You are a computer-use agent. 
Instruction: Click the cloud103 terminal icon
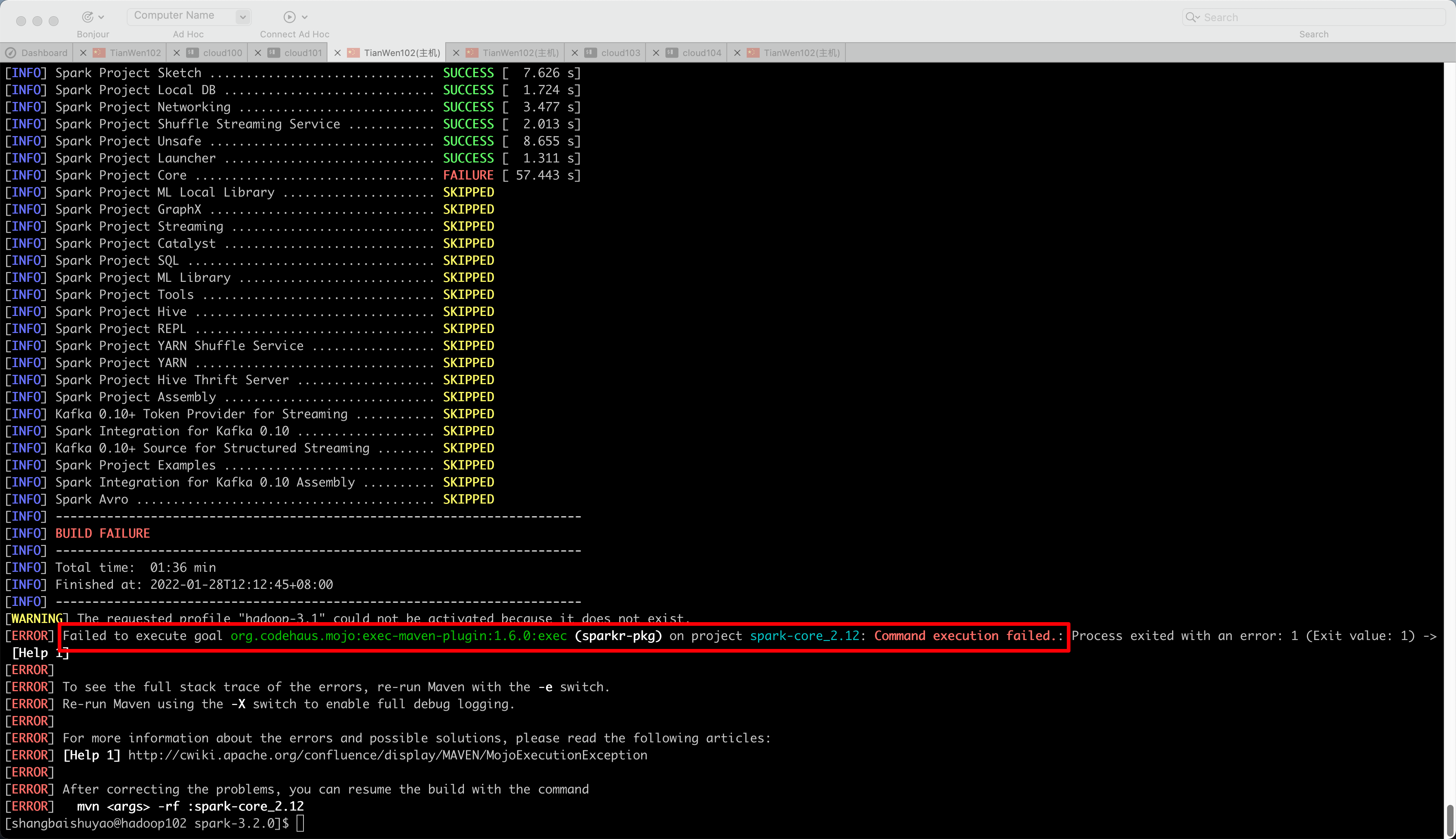(x=591, y=52)
